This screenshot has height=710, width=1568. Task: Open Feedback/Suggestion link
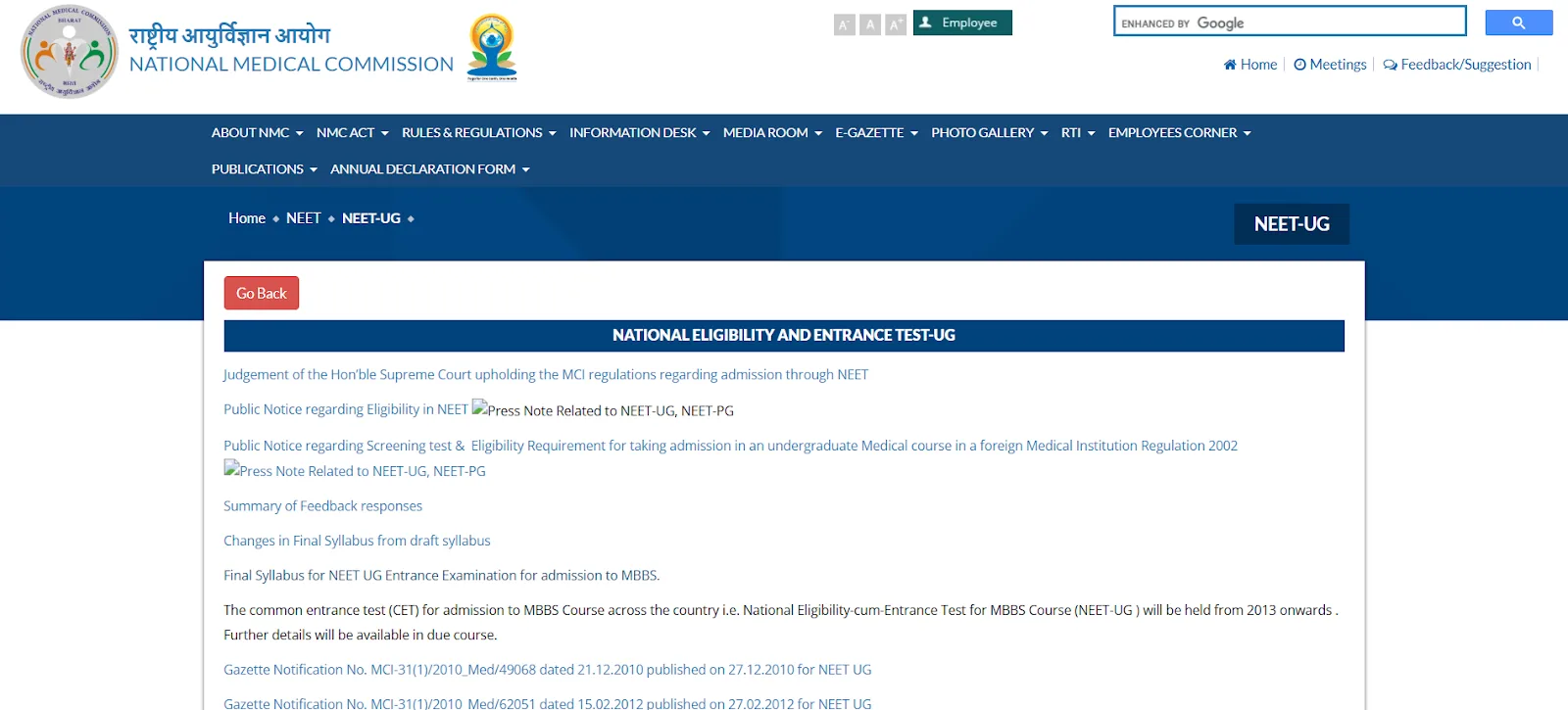[1457, 65]
